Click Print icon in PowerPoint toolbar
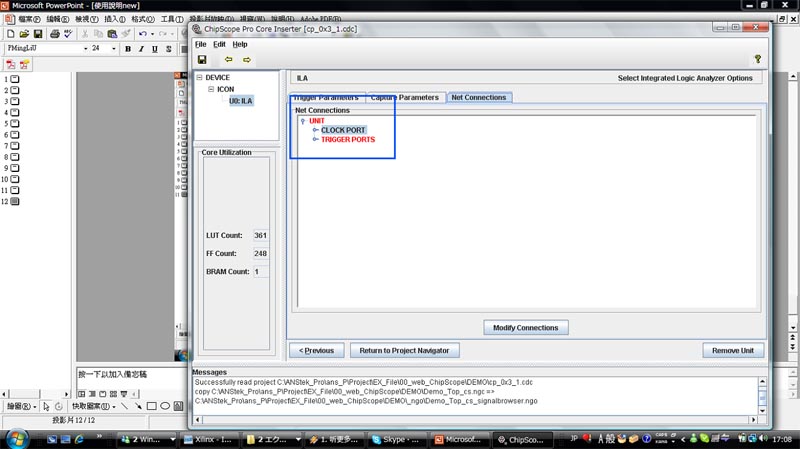Screen dimensions: 800x449 coord(55,34)
